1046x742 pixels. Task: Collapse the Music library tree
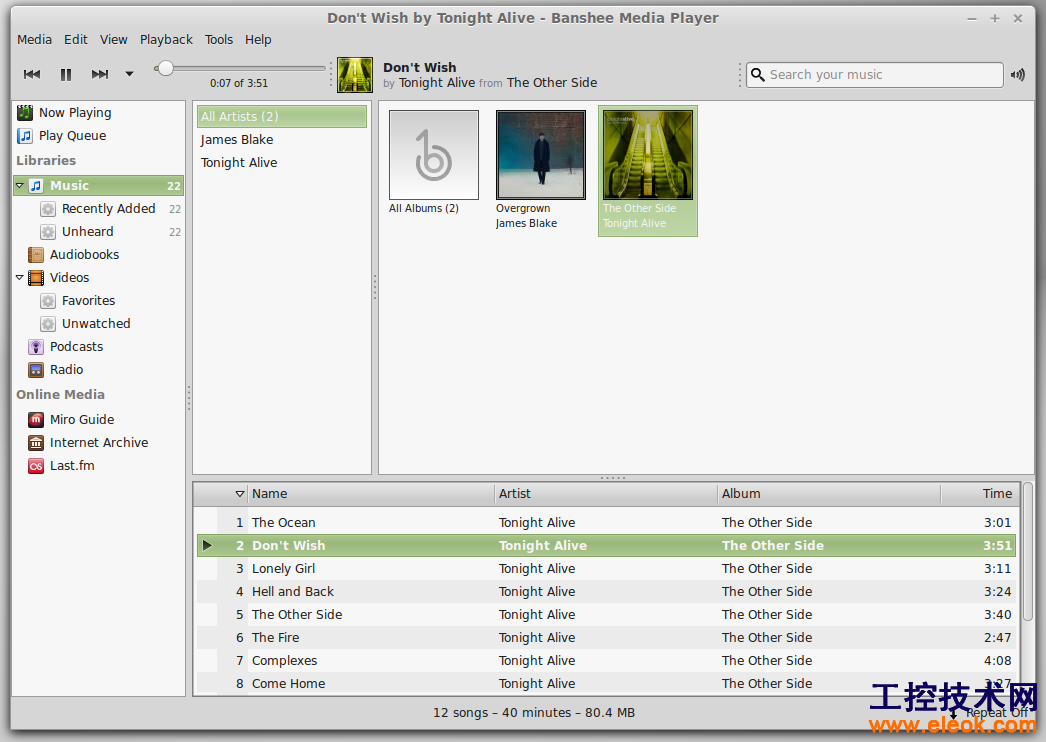20,186
